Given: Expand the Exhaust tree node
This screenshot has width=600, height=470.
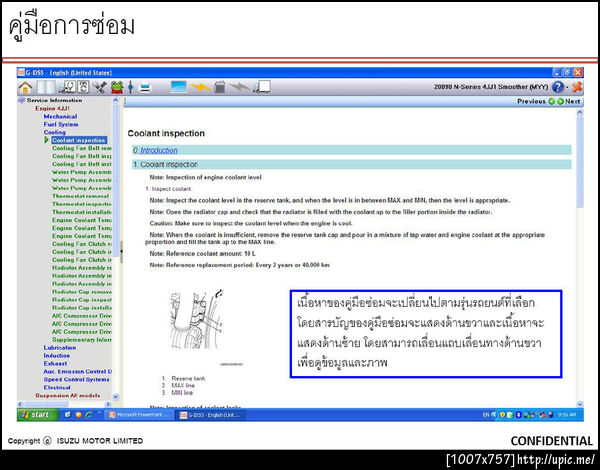Looking at the screenshot, I should coord(55,364).
